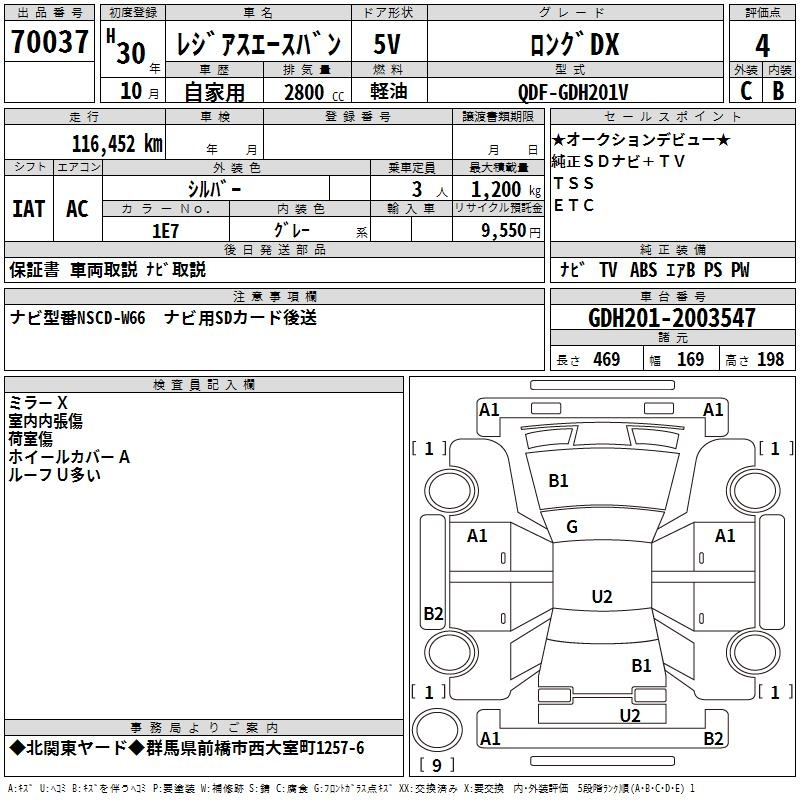This screenshot has width=800, height=800.
Task: Select the lot number 70037
Action: (x=50, y=43)
